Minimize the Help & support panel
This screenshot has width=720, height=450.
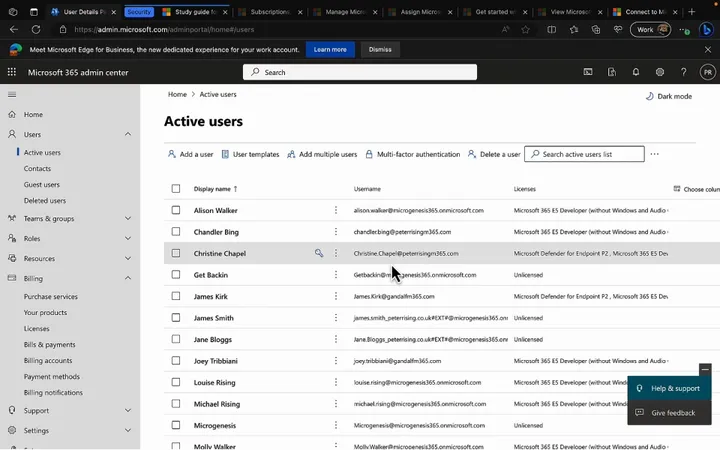[705, 369]
